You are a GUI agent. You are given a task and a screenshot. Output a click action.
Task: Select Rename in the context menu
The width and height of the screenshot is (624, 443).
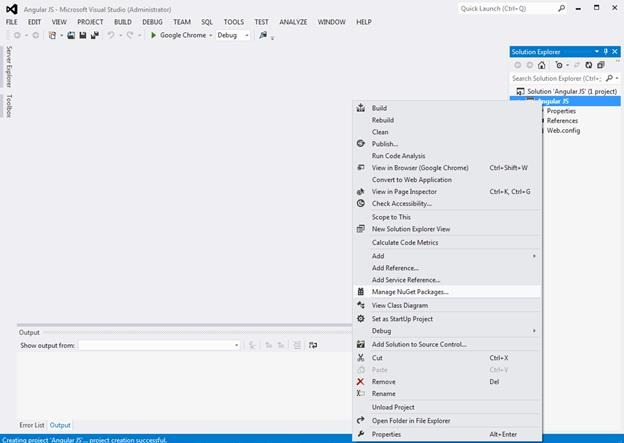447,394
